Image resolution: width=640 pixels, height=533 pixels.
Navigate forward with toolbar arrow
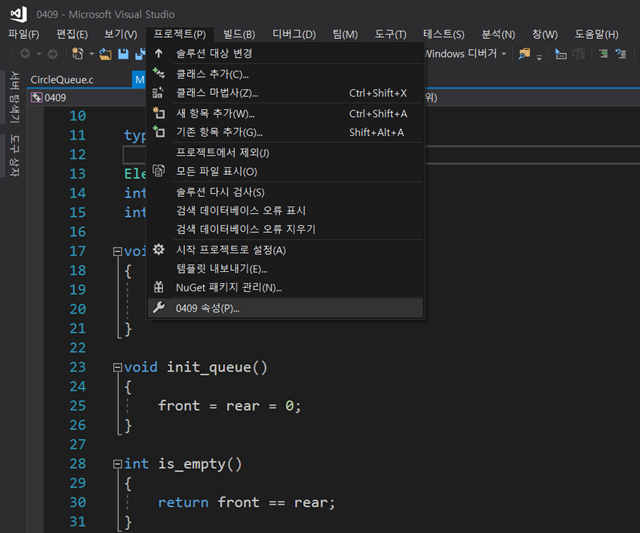coord(53,53)
